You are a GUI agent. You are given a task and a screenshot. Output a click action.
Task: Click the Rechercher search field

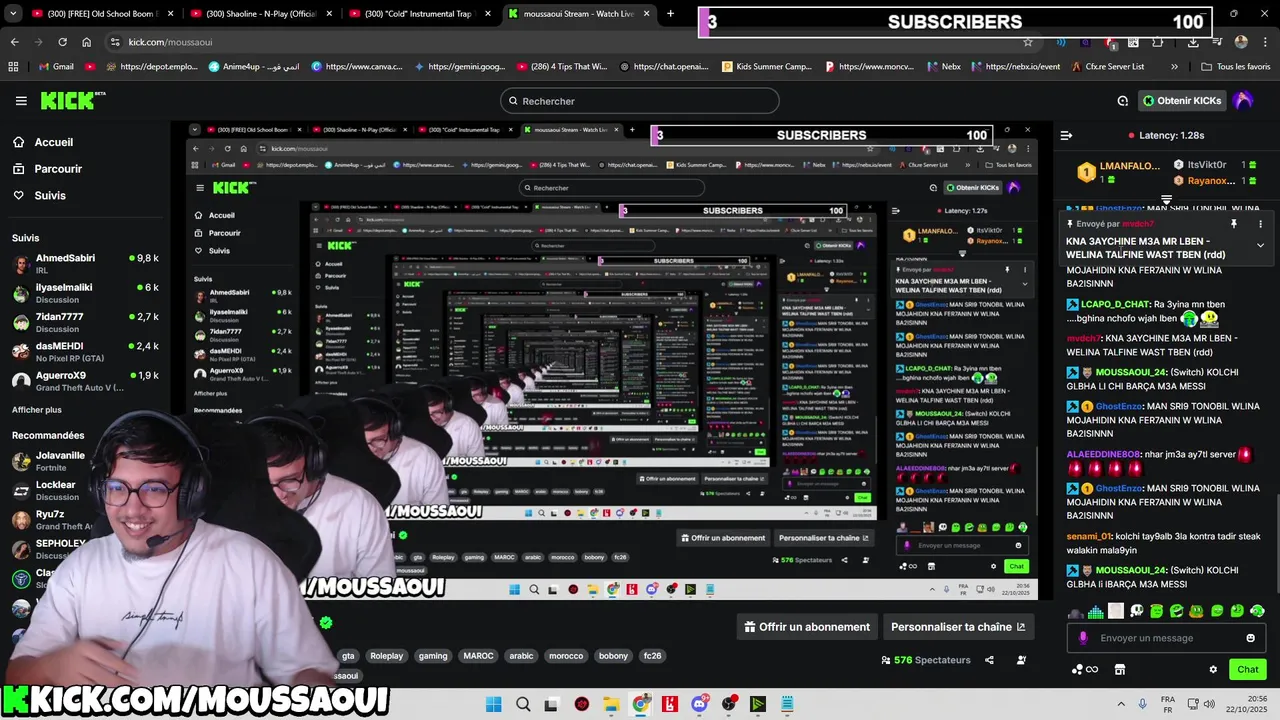click(x=640, y=101)
